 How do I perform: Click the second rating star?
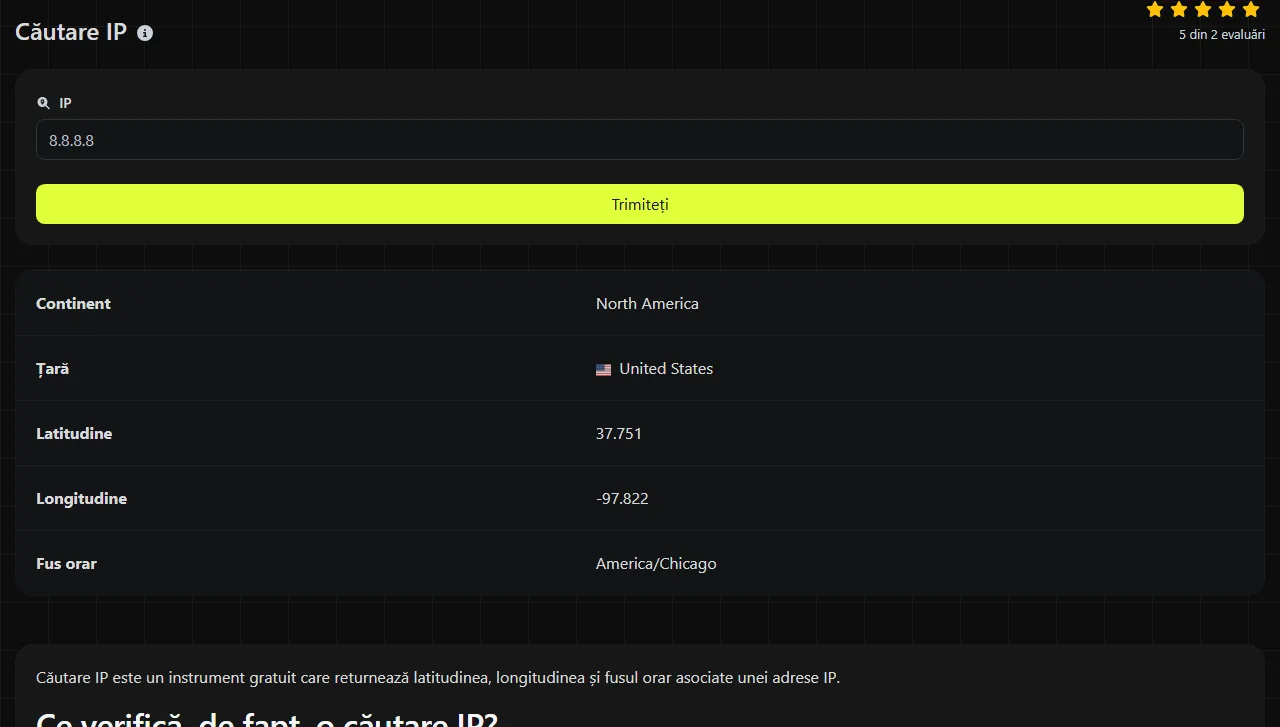tap(1179, 10)
